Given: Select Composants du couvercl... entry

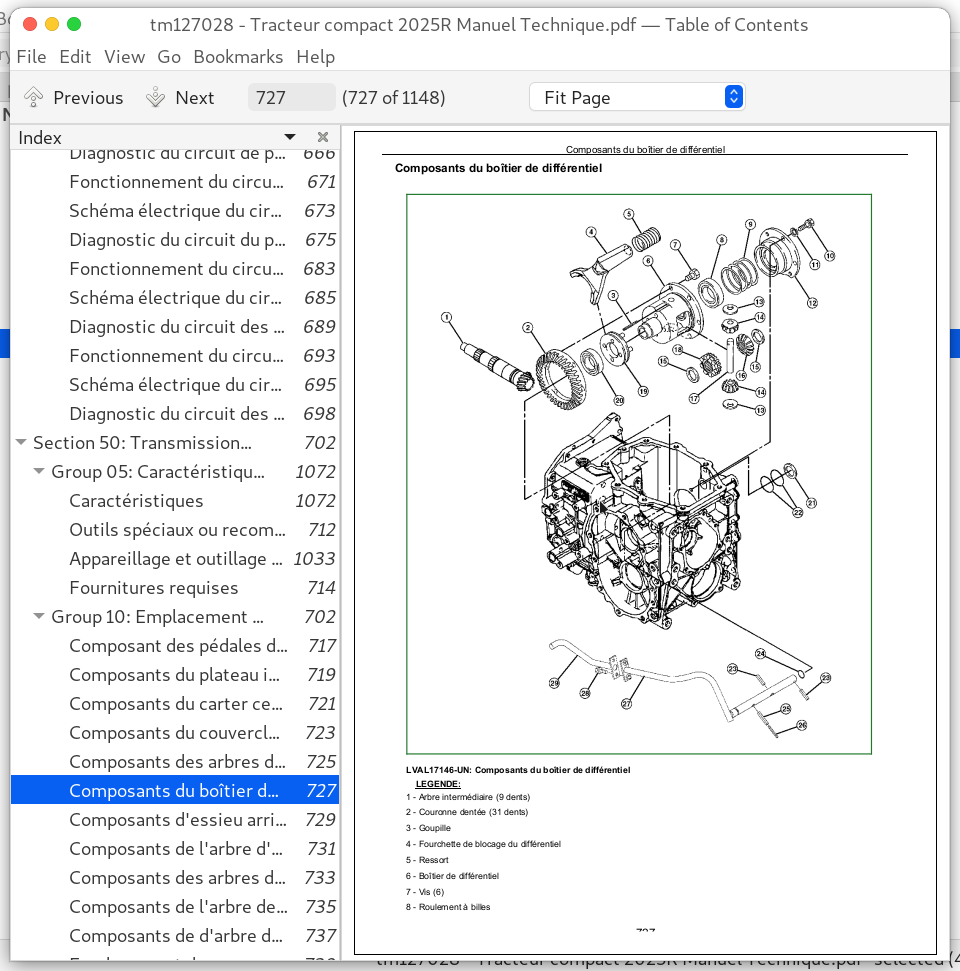Looking at the screenshot, I should [x=175, y=733].
